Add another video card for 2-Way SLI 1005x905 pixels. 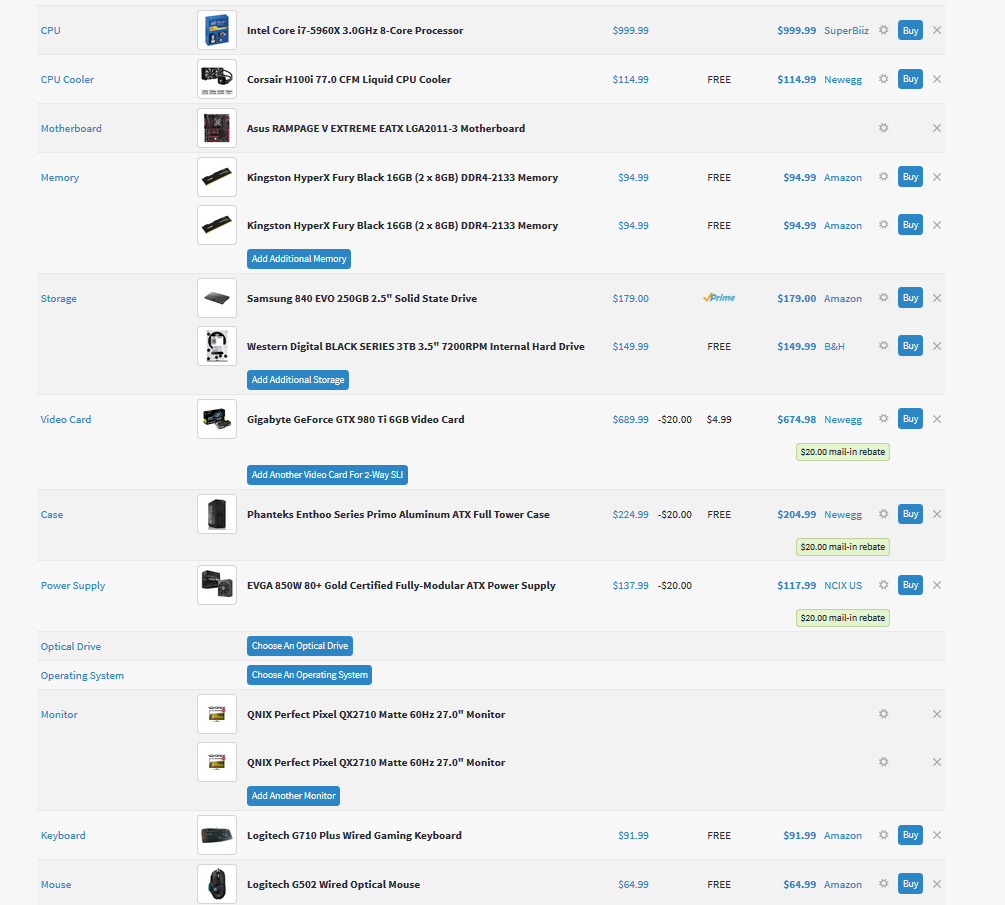[328, 474]
